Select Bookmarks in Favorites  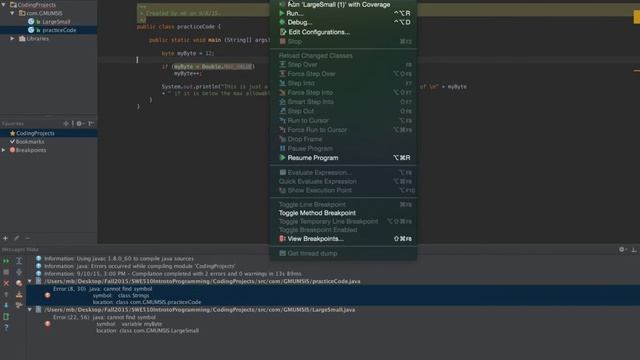point(30,142)
